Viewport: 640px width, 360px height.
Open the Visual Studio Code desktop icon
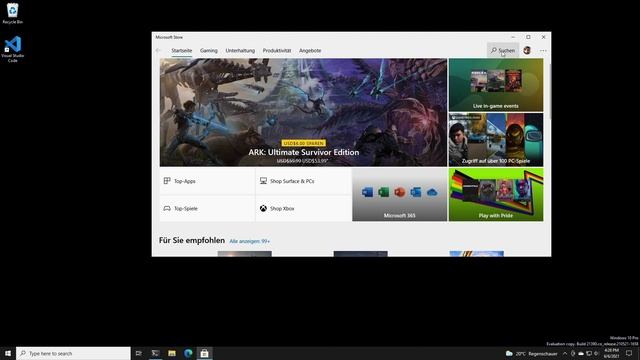(13, 49)
